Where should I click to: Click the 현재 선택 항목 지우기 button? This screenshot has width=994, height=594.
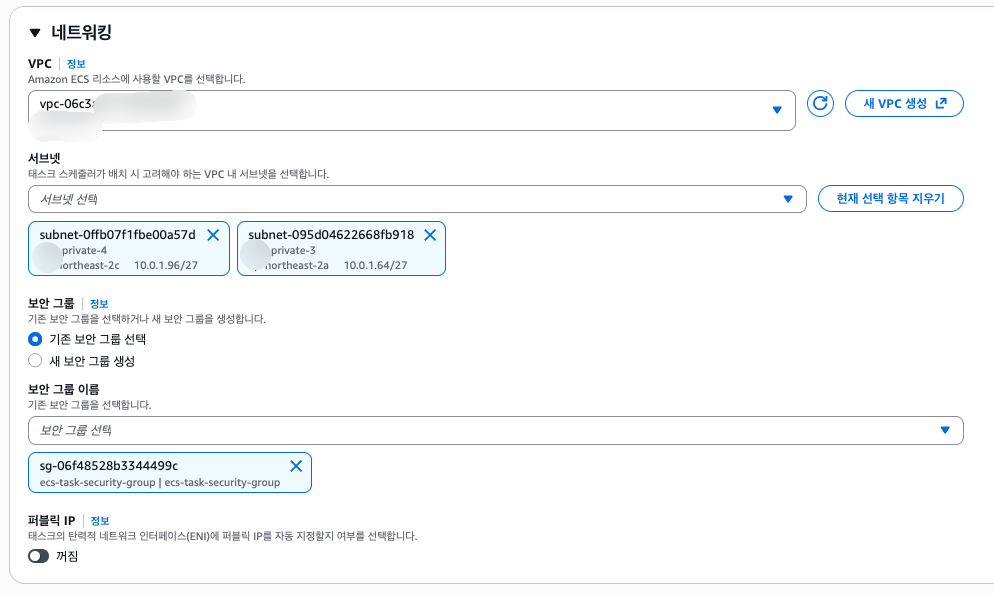pos(890,199)
